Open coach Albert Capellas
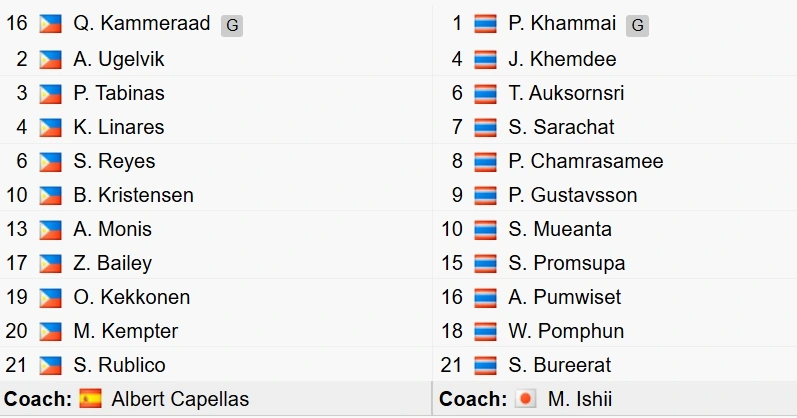This screenshot has width=797, height=418. (180, 399)
